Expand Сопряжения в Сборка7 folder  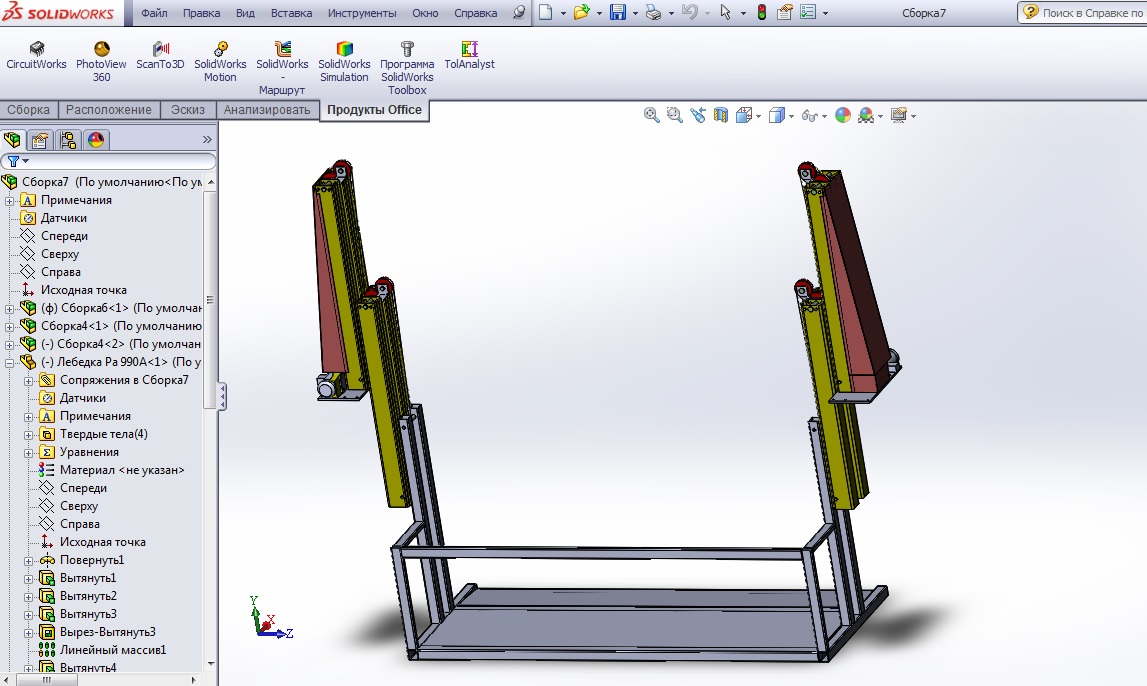(29, 380)
